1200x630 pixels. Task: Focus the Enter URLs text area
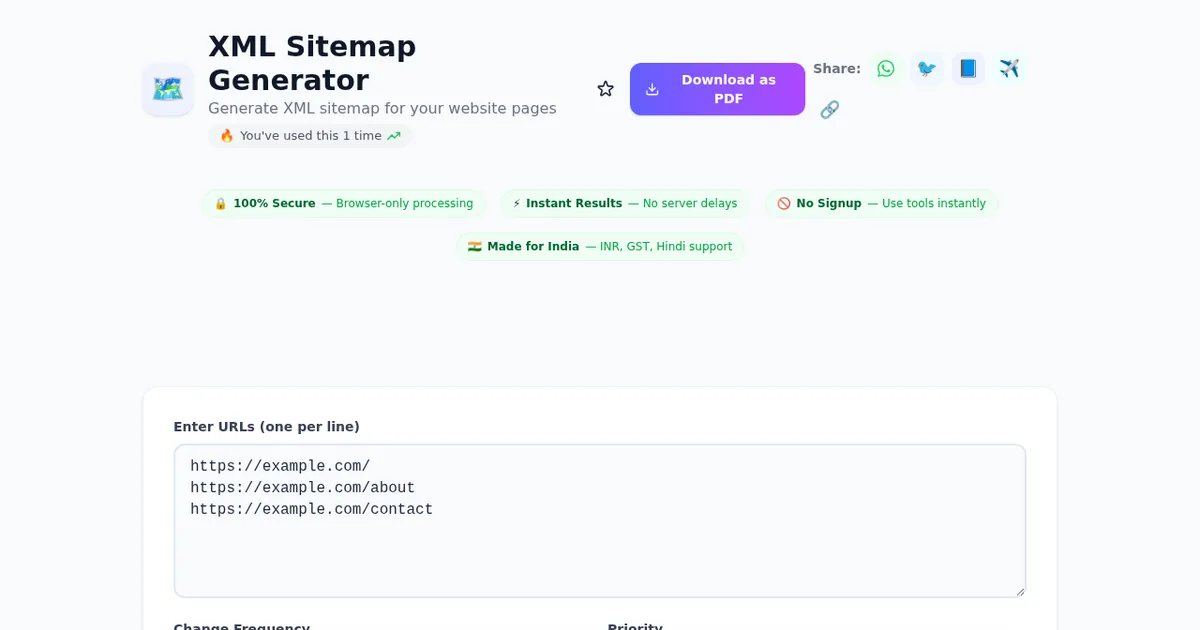(600, 540)
